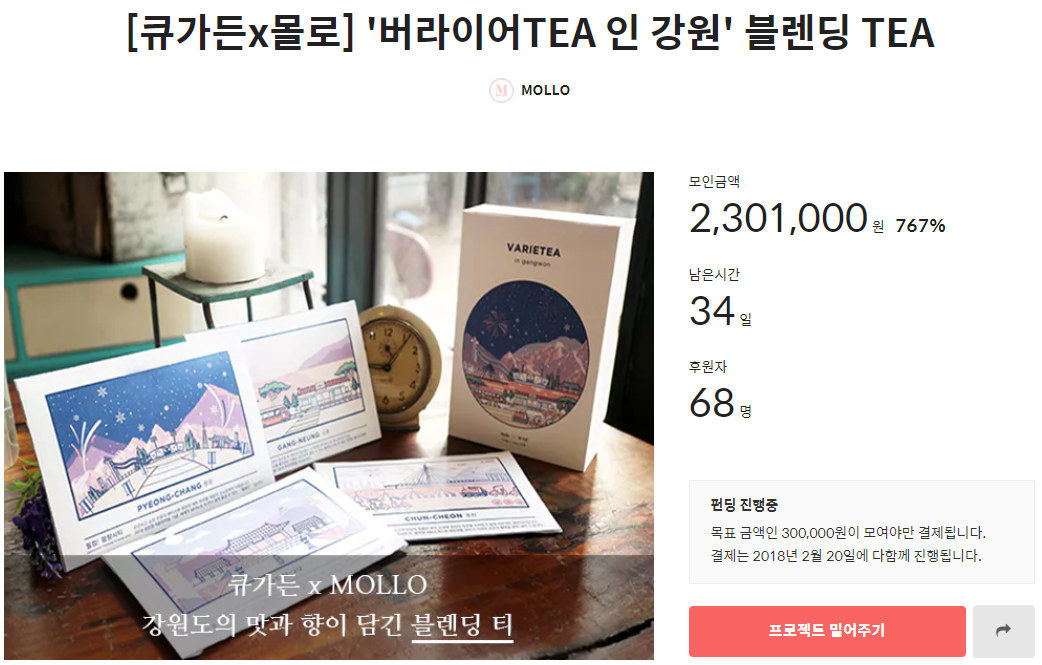Click the 후원자 label

tap(708, 367)
